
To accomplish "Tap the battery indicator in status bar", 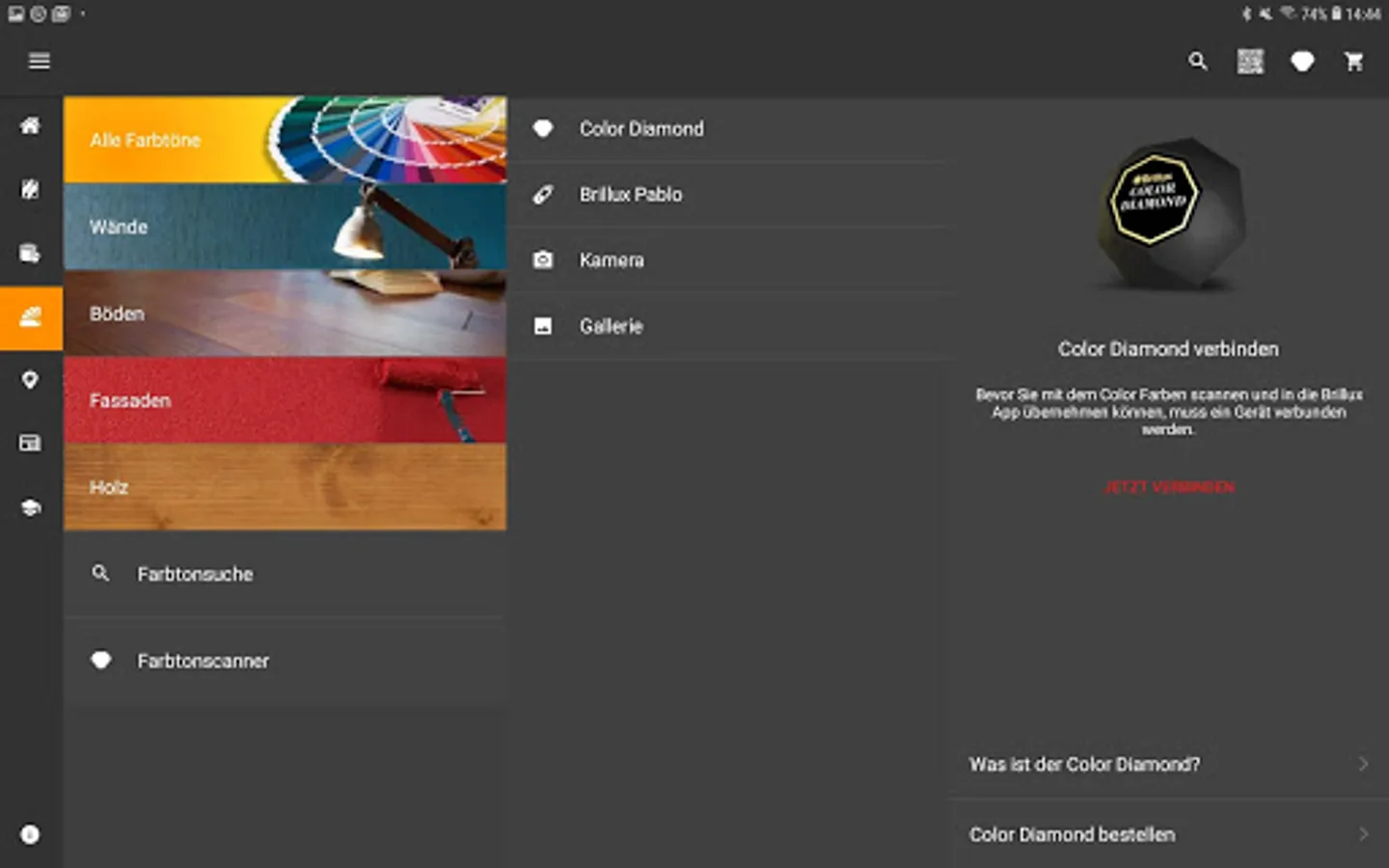I will [x=1337, y=14].
